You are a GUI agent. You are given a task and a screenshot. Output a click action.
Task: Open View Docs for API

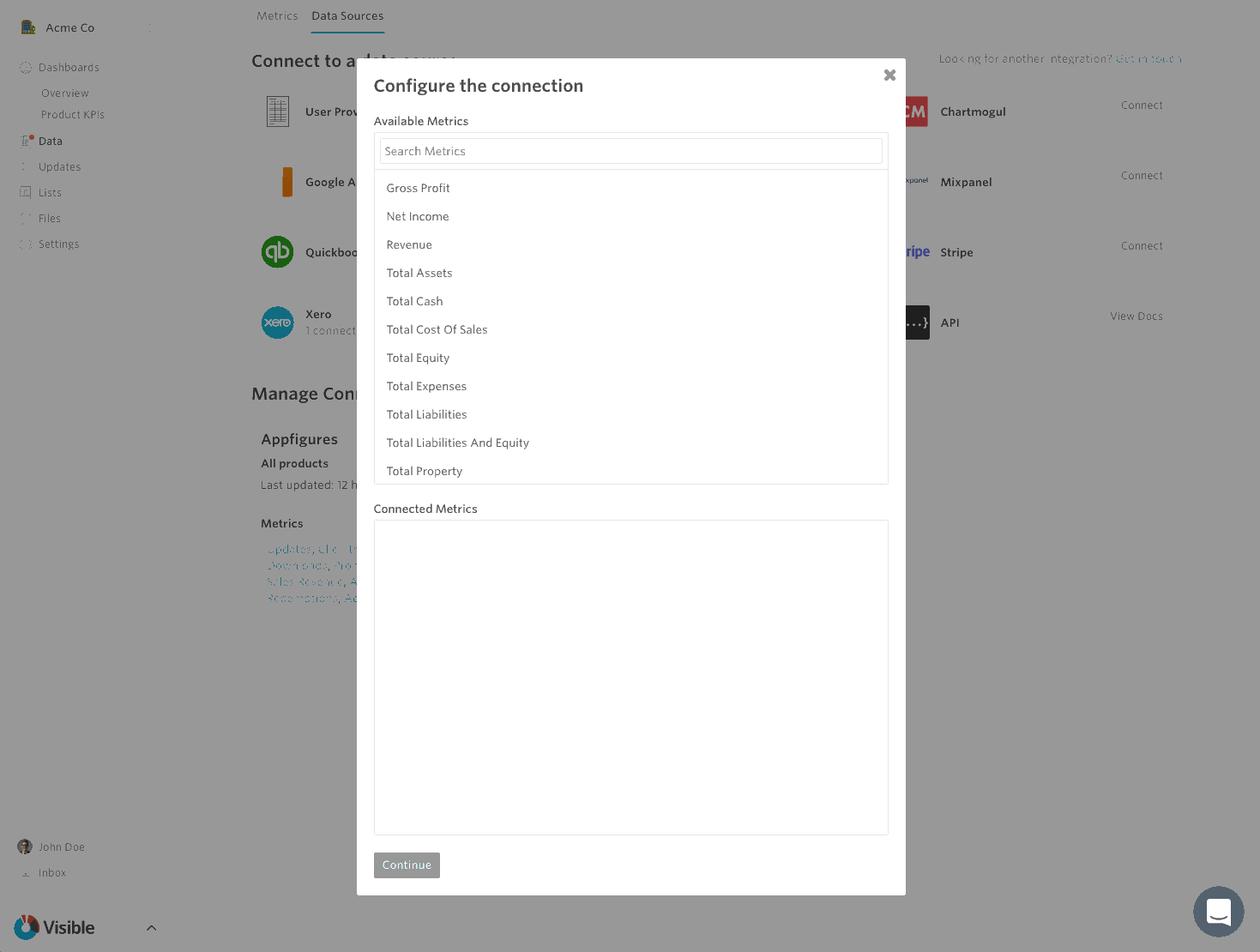point(1136,316)
